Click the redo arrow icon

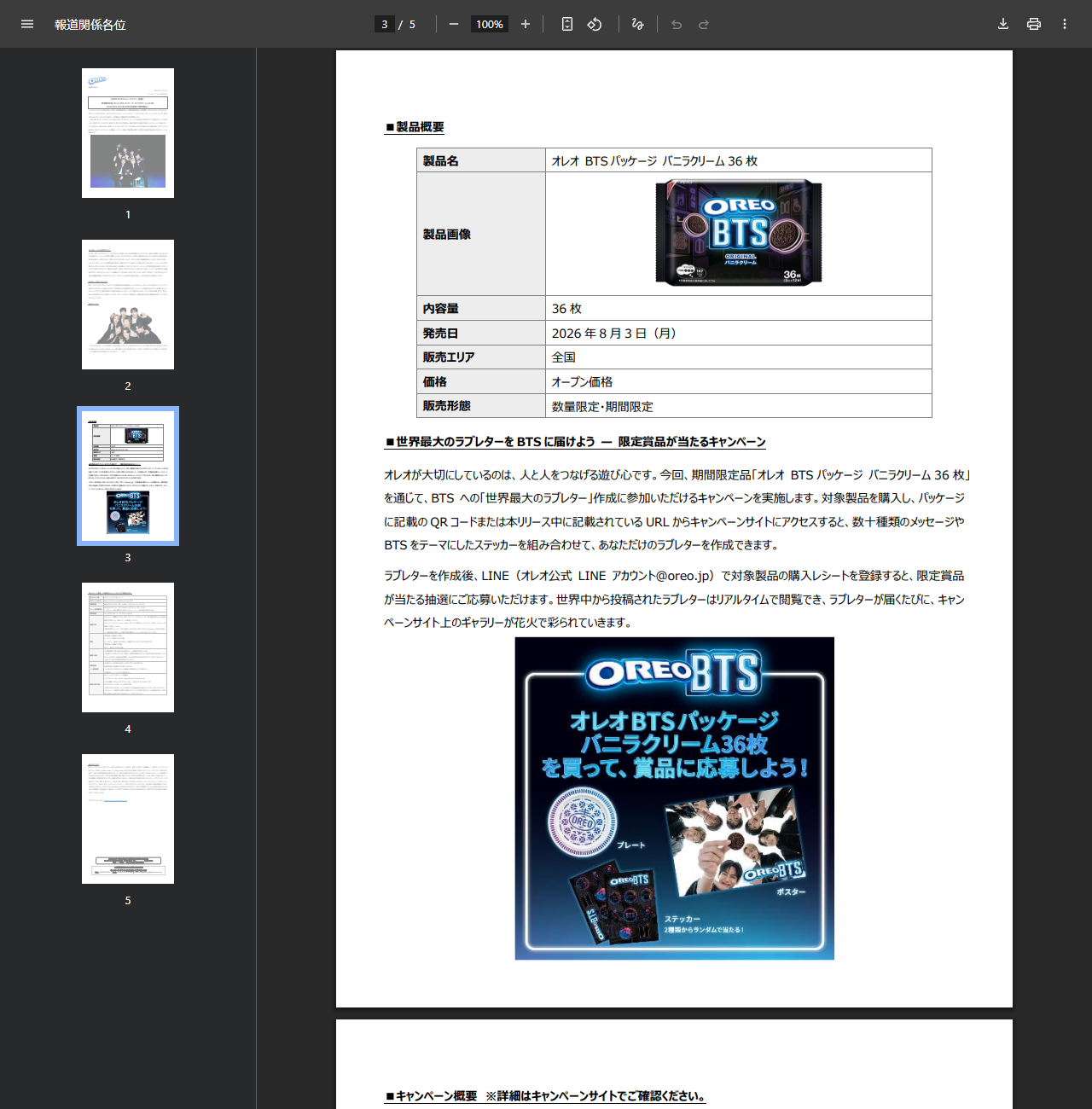point(704,24)
